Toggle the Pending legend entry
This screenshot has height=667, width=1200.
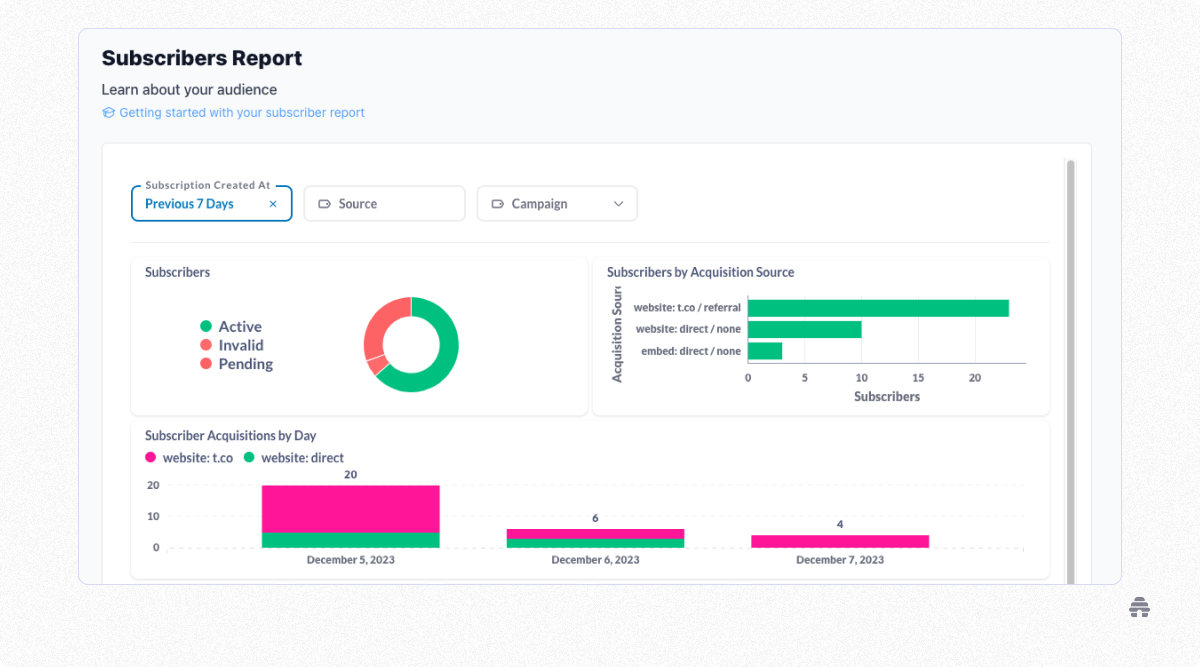tap(237, 364)
